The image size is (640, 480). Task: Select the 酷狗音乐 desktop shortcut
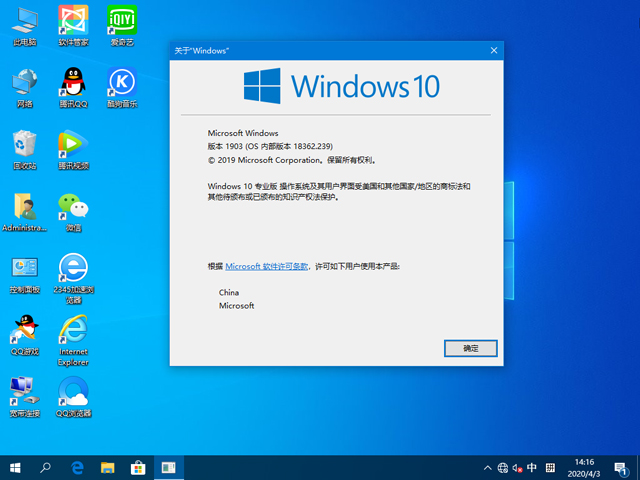pos(122,88)
